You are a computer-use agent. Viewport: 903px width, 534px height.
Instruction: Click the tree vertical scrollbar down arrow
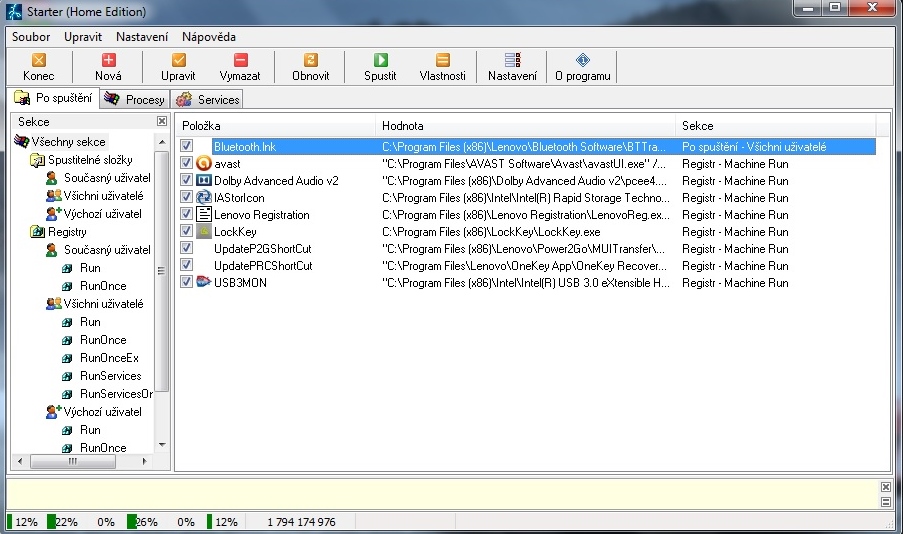(x=162, y=445)
